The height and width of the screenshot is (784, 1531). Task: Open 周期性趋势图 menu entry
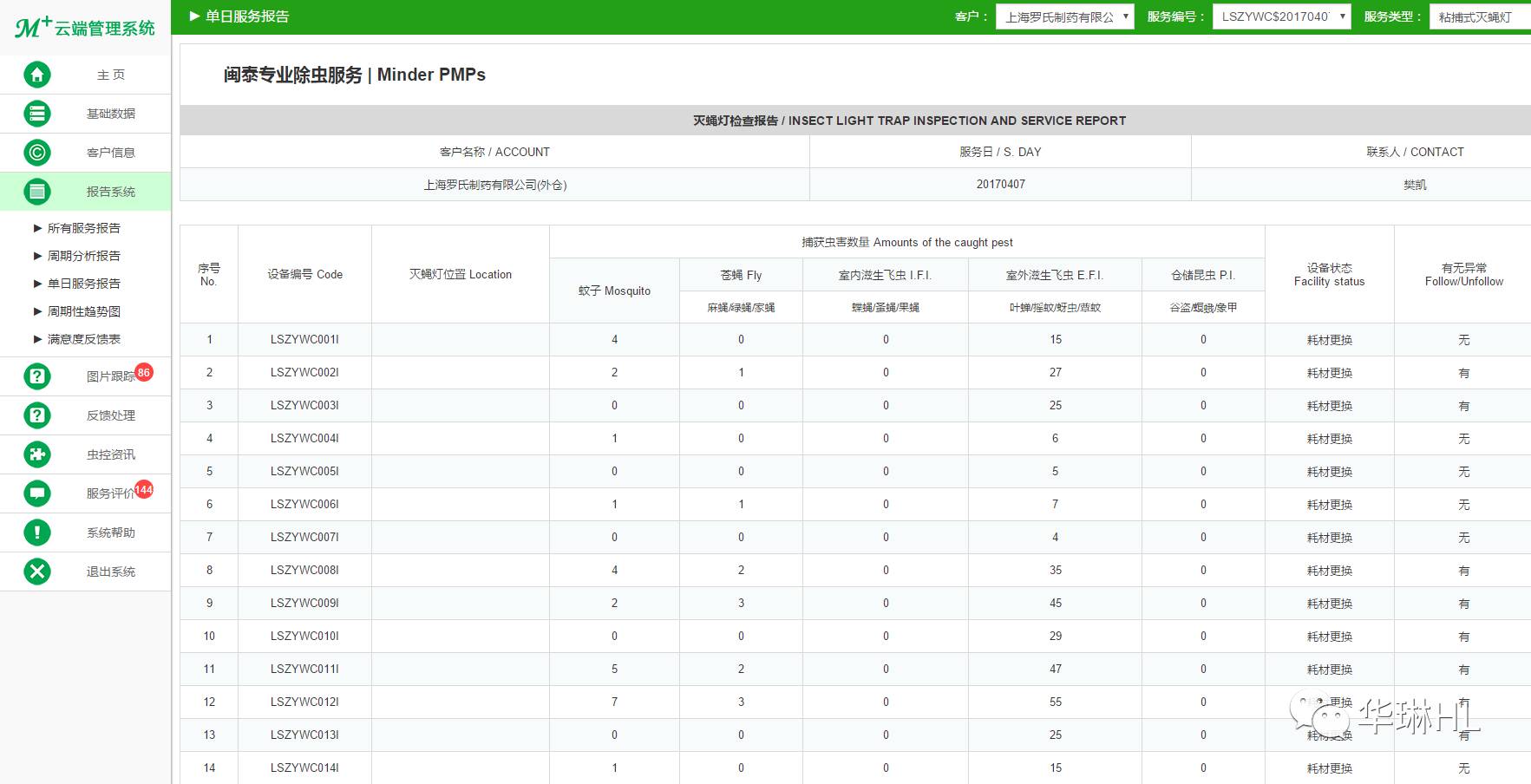coord(83,311)
